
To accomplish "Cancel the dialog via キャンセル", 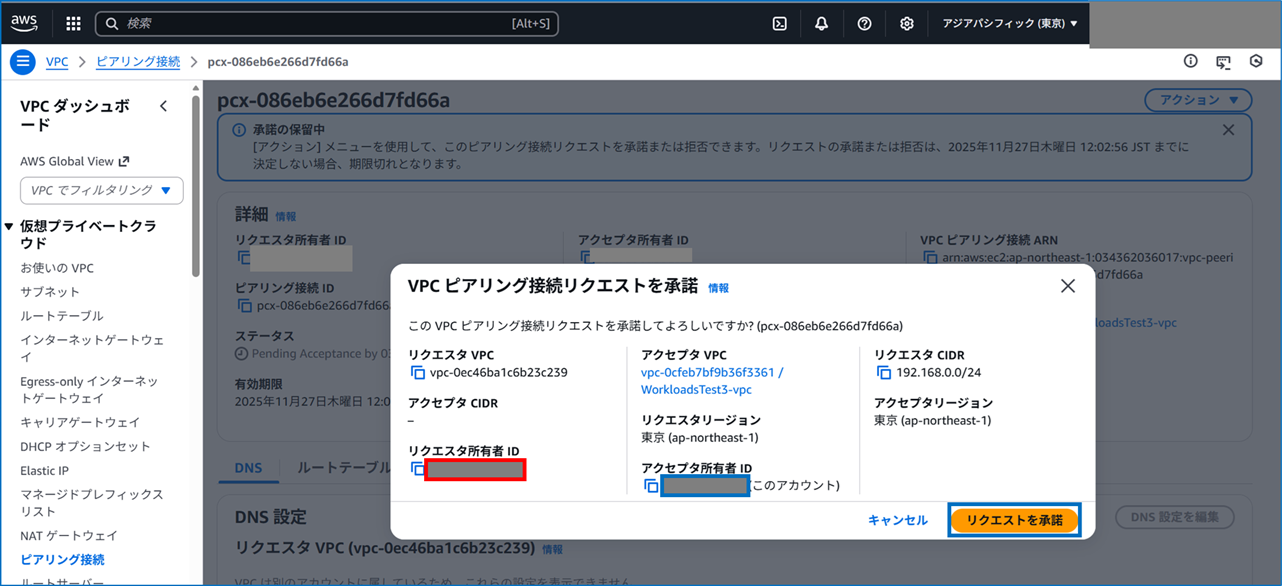I will 897,519.
